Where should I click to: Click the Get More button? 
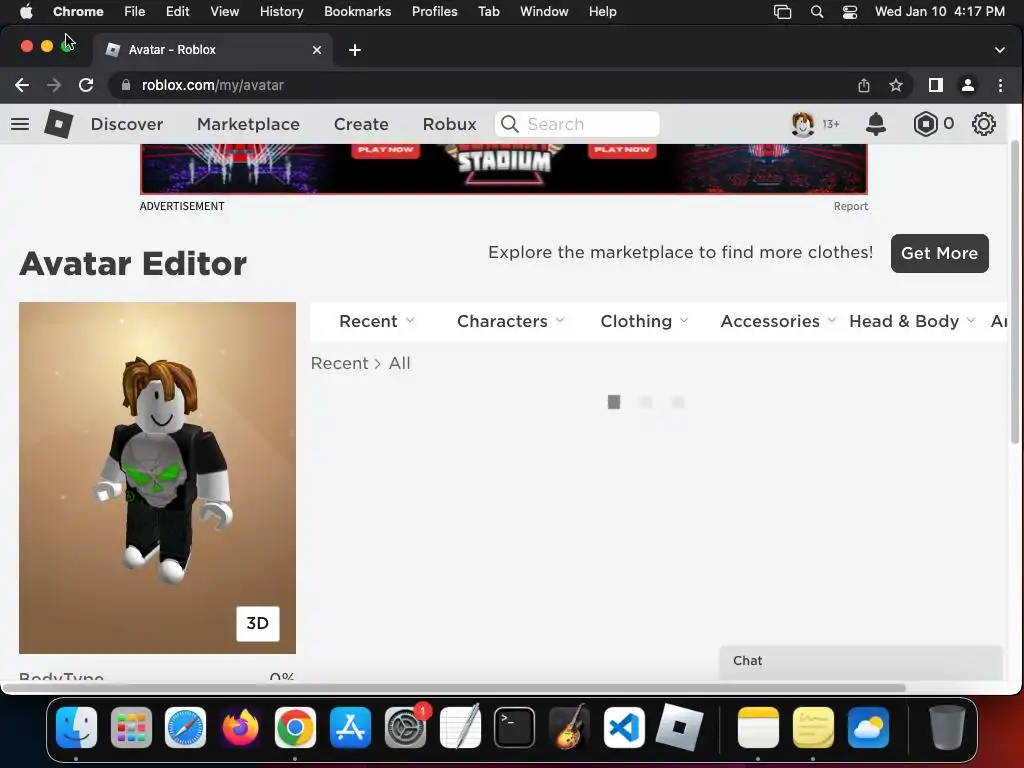(939, 253)
